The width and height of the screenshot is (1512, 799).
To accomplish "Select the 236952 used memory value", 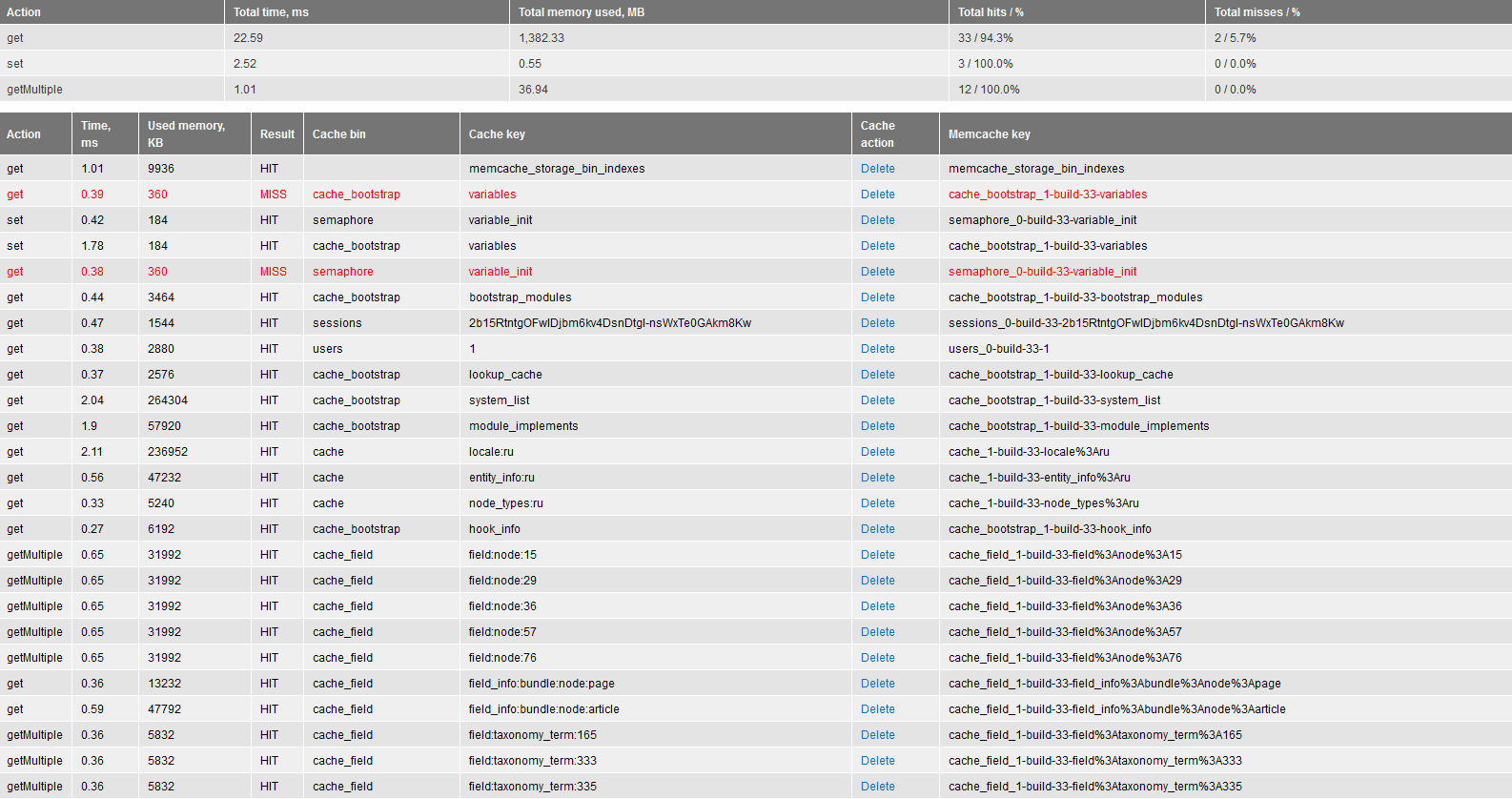I will 167,452.
